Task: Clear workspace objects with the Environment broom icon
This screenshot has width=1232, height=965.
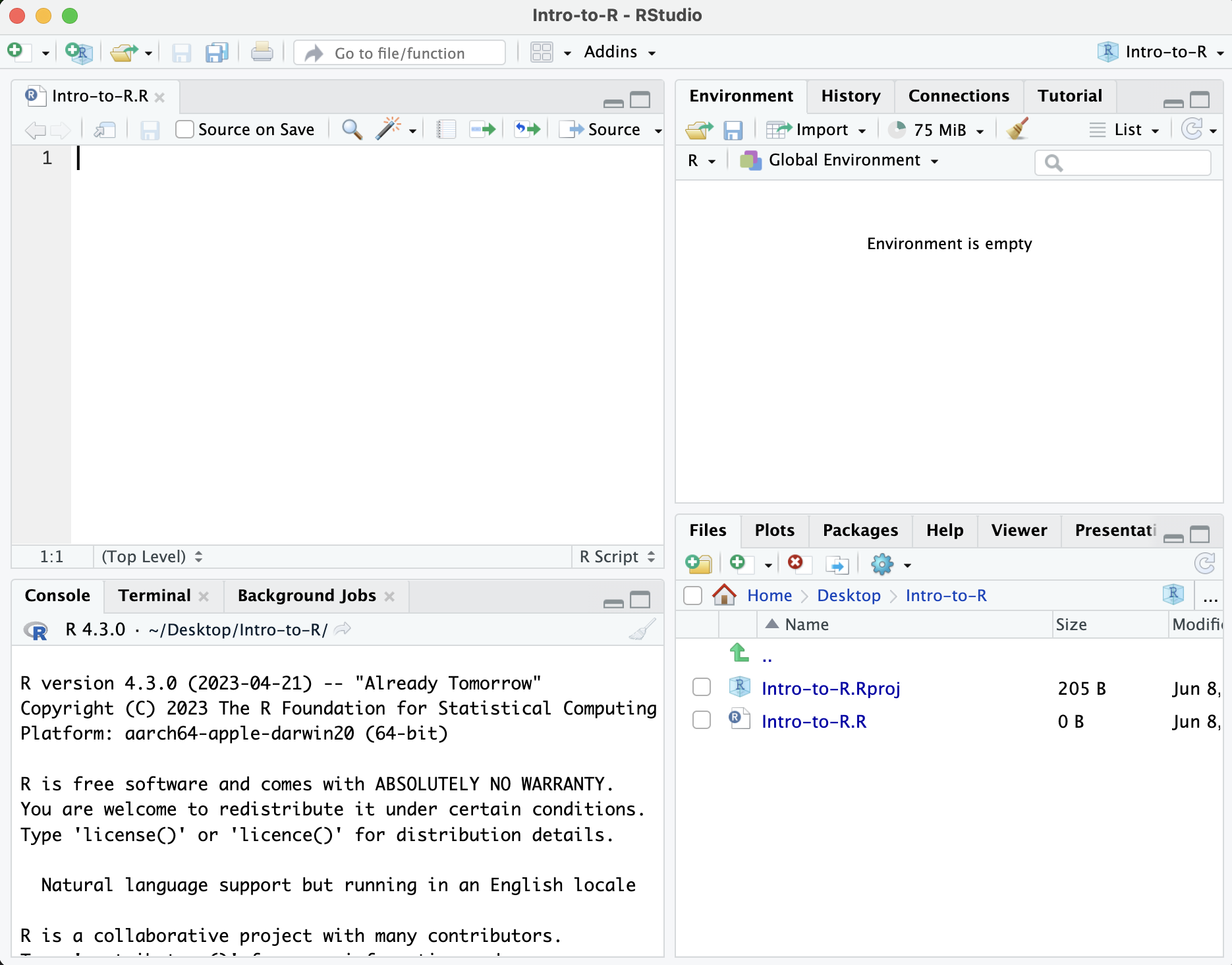Action: (1017, 129)
